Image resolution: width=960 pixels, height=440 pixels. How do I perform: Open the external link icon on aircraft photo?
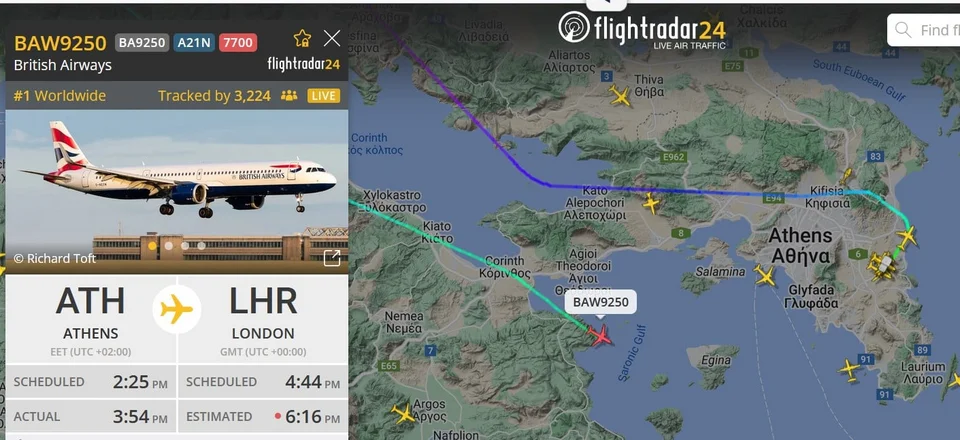(x=331, y=258)
